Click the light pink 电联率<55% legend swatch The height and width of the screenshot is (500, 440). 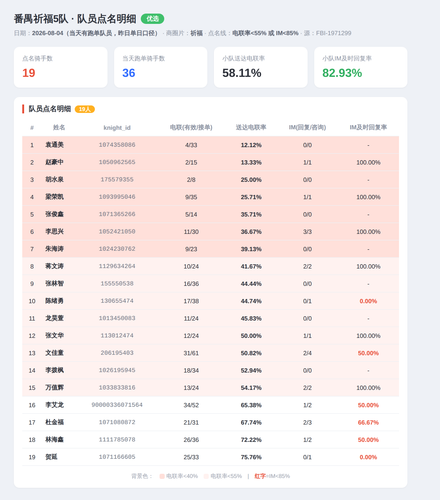206,476
